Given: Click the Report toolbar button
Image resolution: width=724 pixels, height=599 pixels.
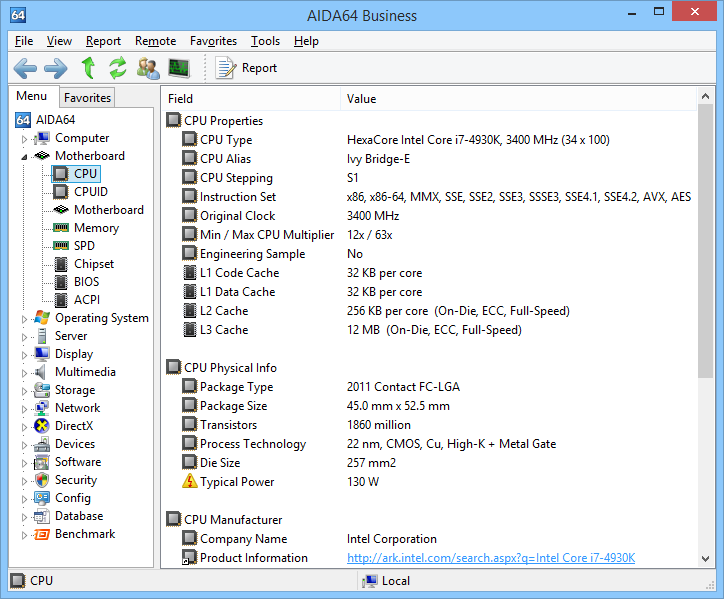Looking at the screenshot, I should [247, 68].
